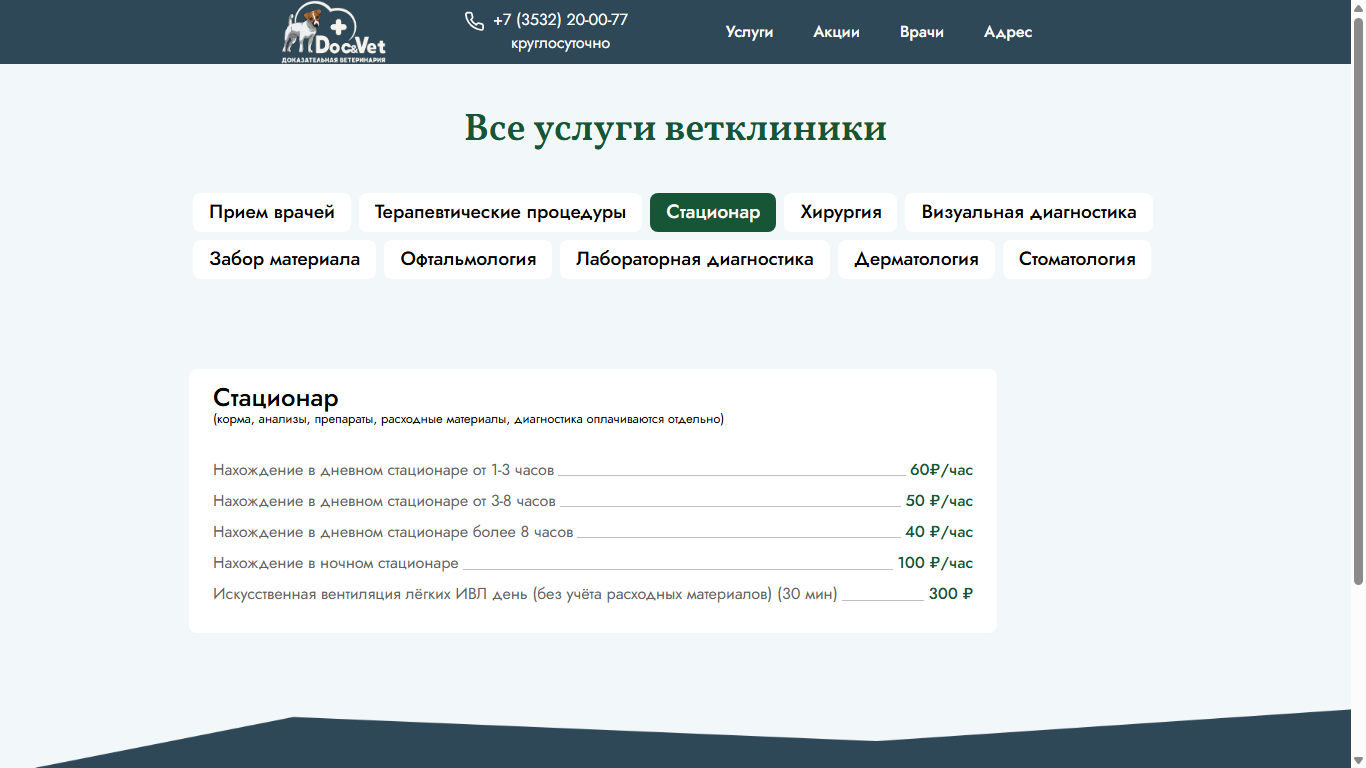Click row 'дневном стационаре от 1-3 часов'

coord(593,470)
